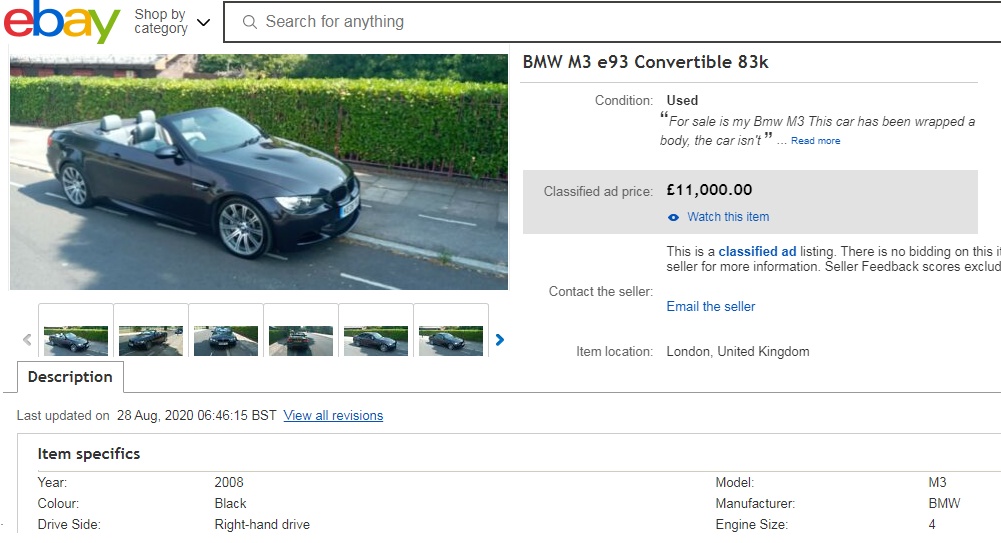Select the second photo thumbnail
The image size is (1001, 543).
[151, 340]
